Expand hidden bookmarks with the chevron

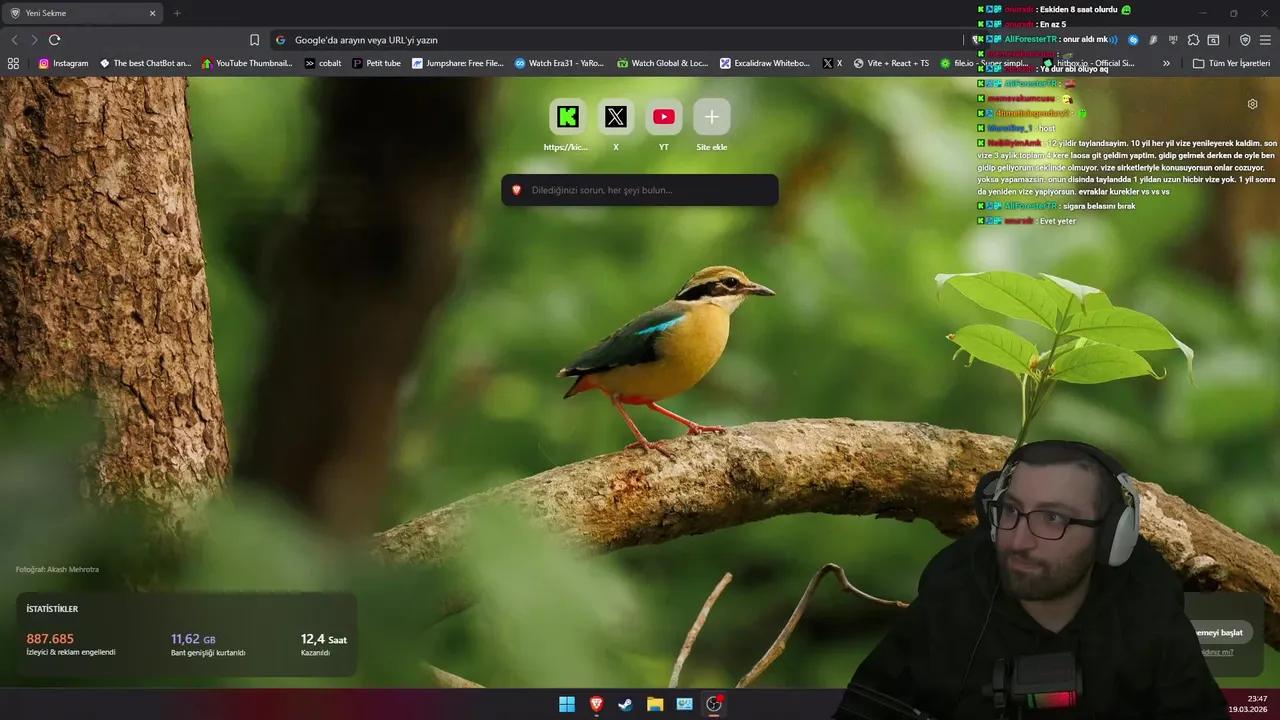tap(1166, 62)
